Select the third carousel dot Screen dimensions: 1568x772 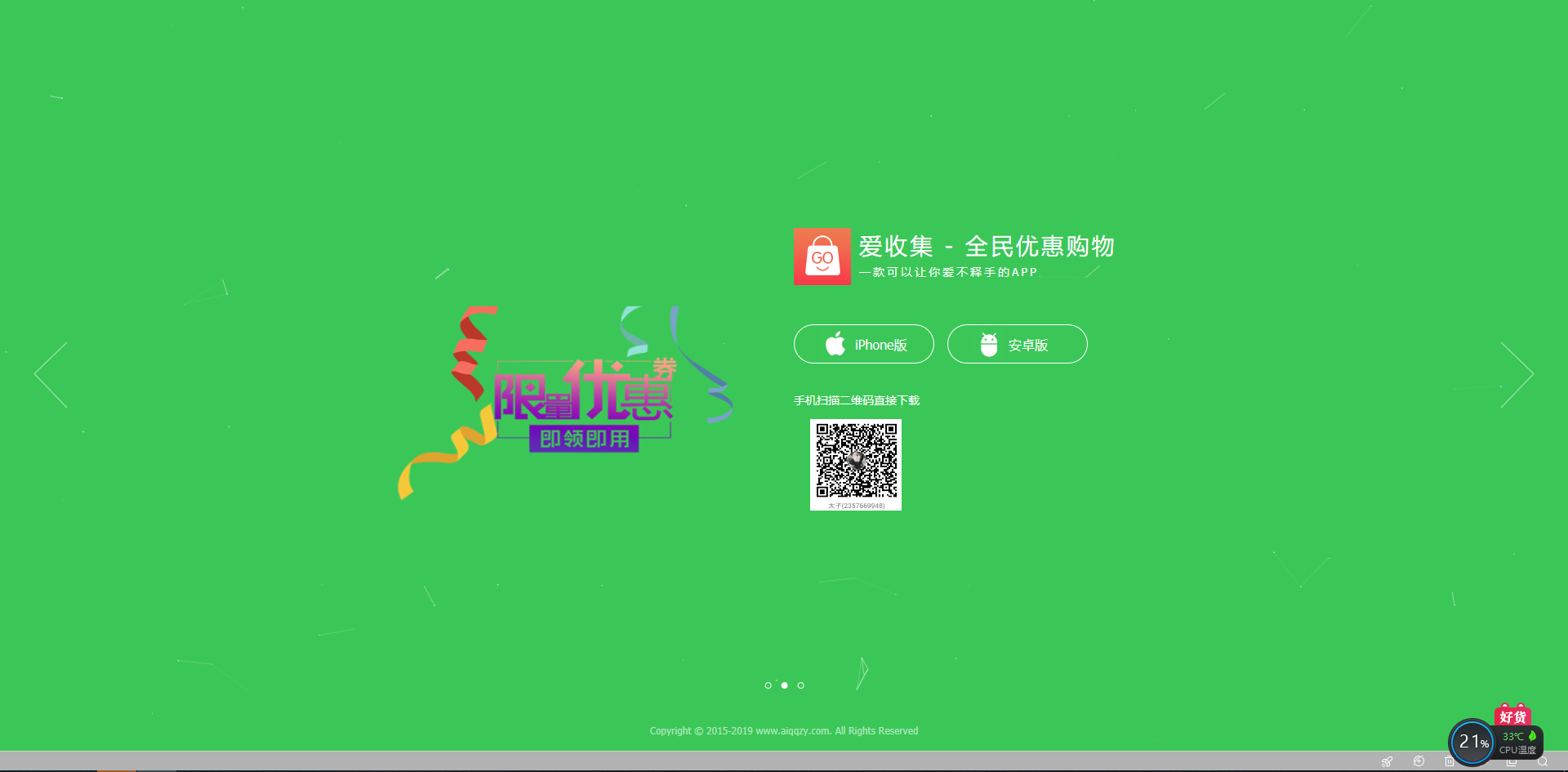point(800,685)
